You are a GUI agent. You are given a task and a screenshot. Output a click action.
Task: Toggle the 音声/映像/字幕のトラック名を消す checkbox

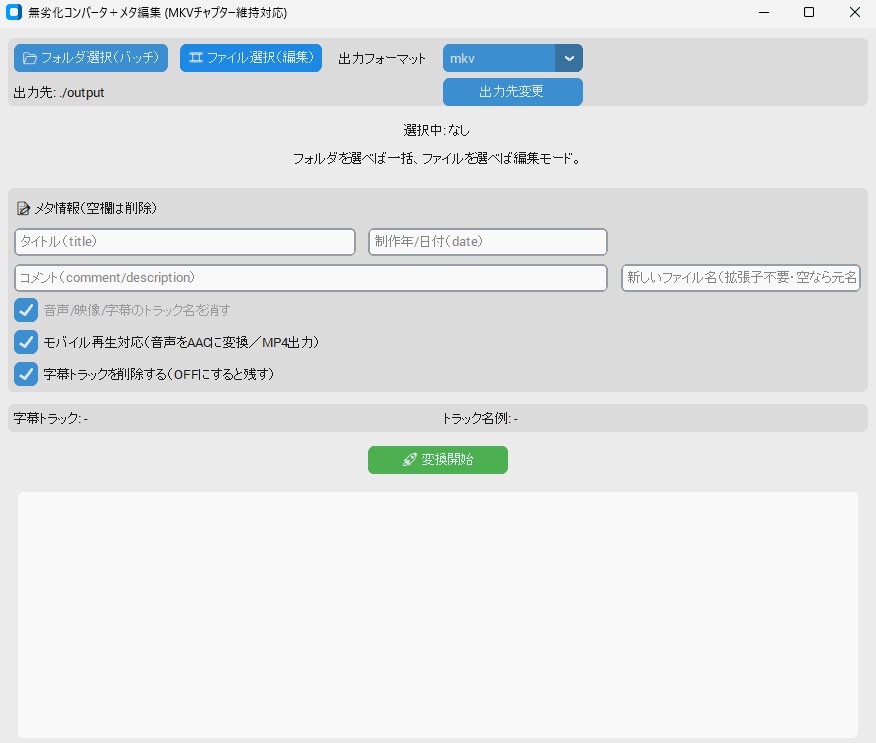[x=26, y=310]
